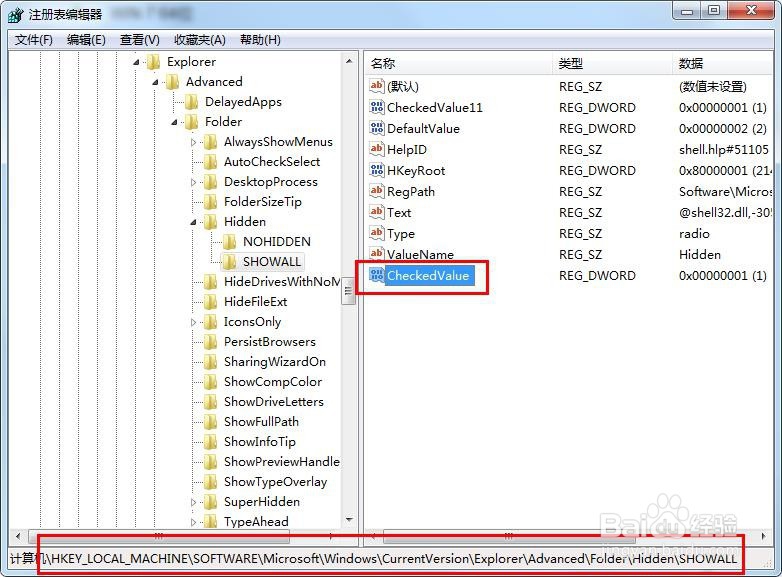Click the SuperHidden folder icon
Image resolution: width=782 pixels, height=577 pixels.
pos(210,502)
